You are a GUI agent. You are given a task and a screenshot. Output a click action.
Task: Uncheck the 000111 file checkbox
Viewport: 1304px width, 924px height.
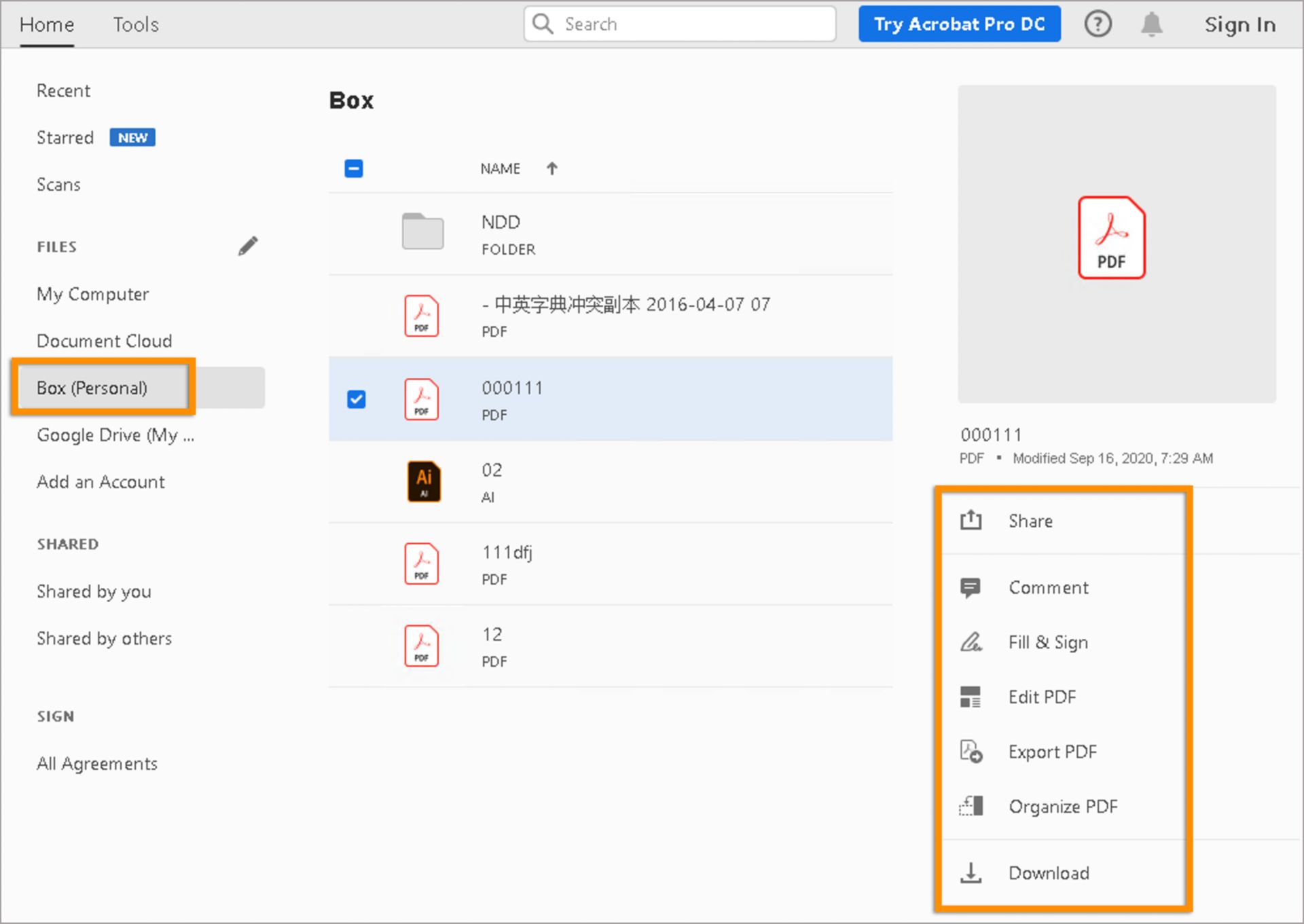pyautogui.click(x=356, y=399)
